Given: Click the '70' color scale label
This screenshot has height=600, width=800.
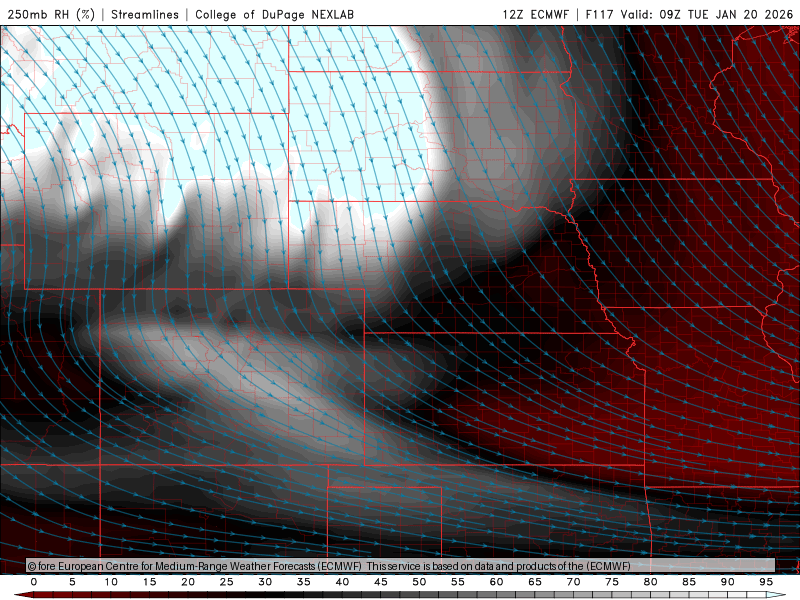Looking at the screenshot, I should [x=573, y=582].
